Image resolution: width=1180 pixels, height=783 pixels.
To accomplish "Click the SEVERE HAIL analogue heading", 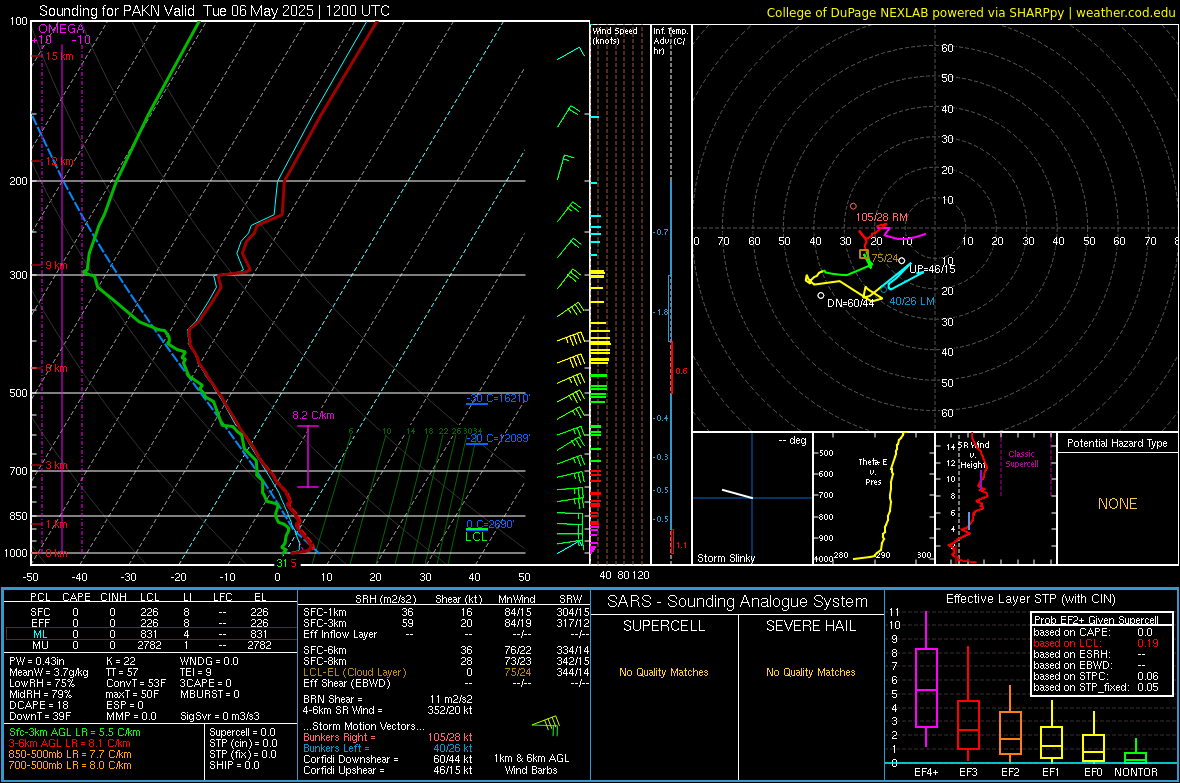I will pyautogui.click(x=810, y=626).
